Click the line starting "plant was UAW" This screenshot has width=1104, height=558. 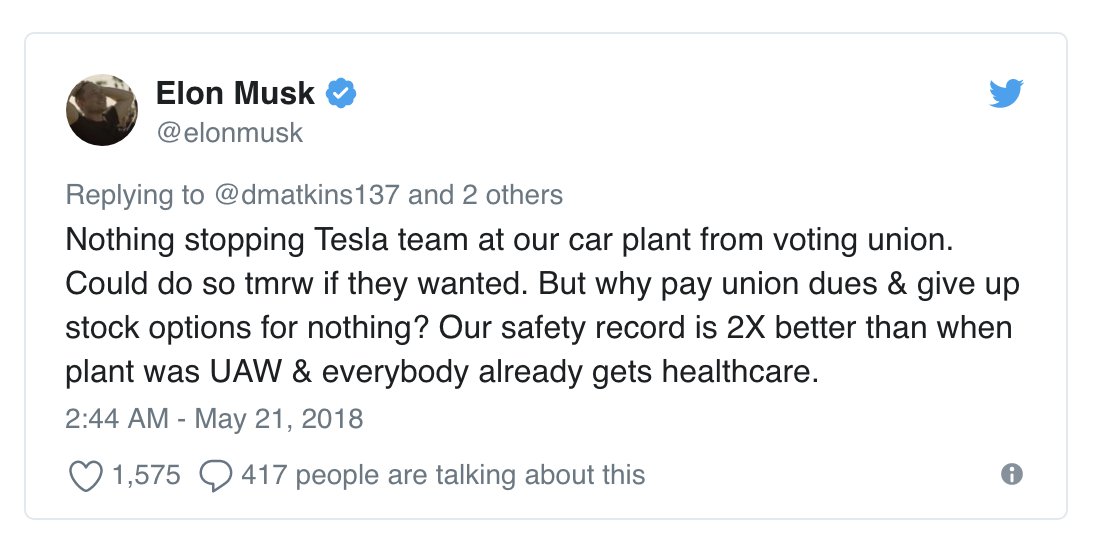[442, 373]
